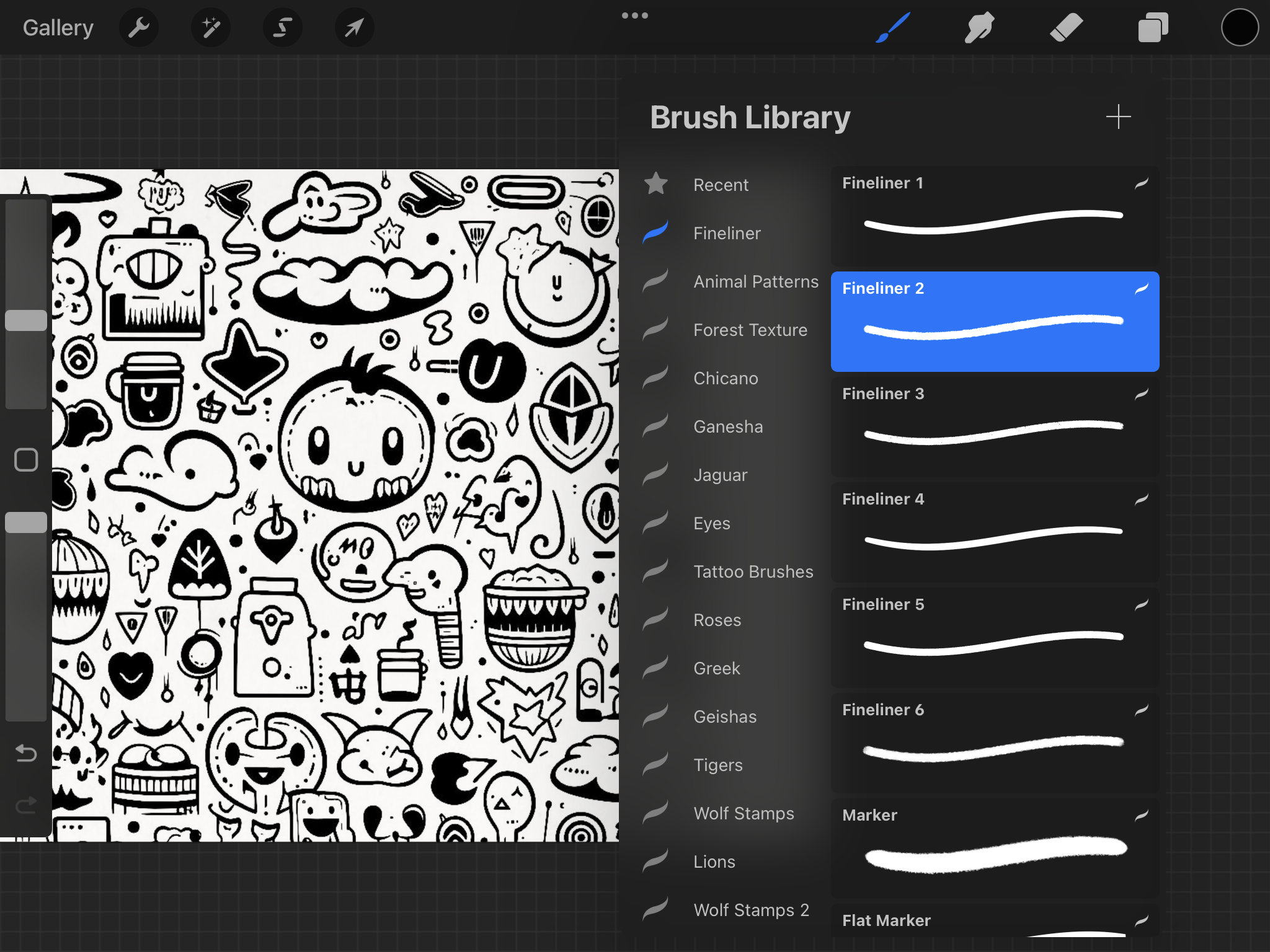Choose the Fineliner 2 brush
1270x952 pixels.
(995, 322)
